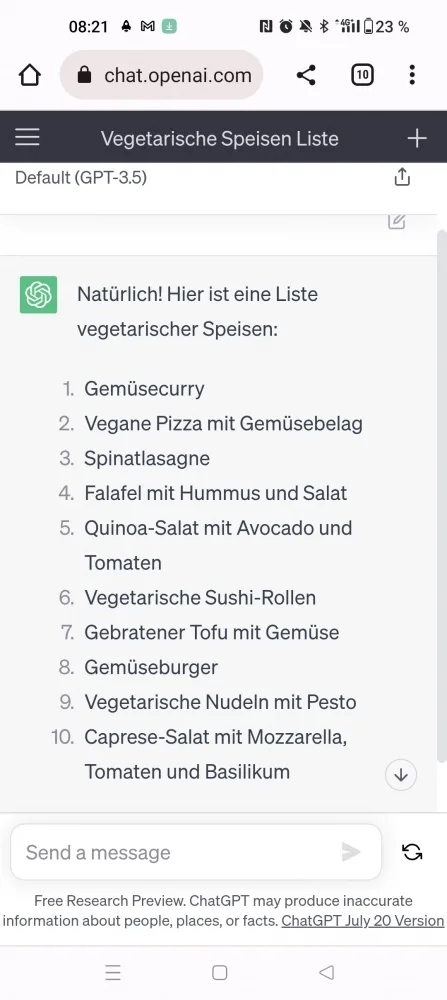Tap the chat.openai.com address bar
The height and width of the screenshot is (1000, 447).
[161, 75]
